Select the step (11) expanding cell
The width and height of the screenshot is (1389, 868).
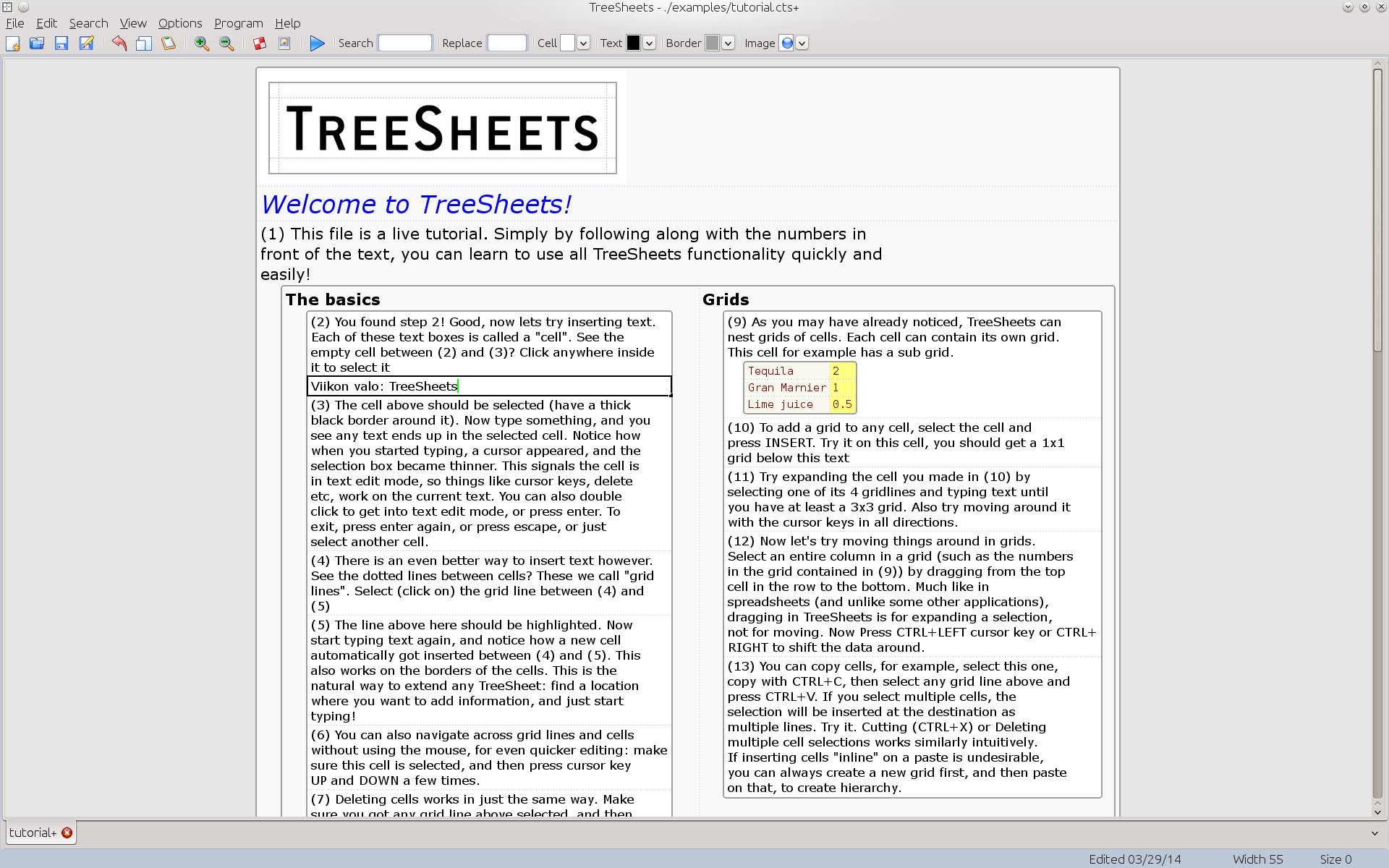click(912, 499)
